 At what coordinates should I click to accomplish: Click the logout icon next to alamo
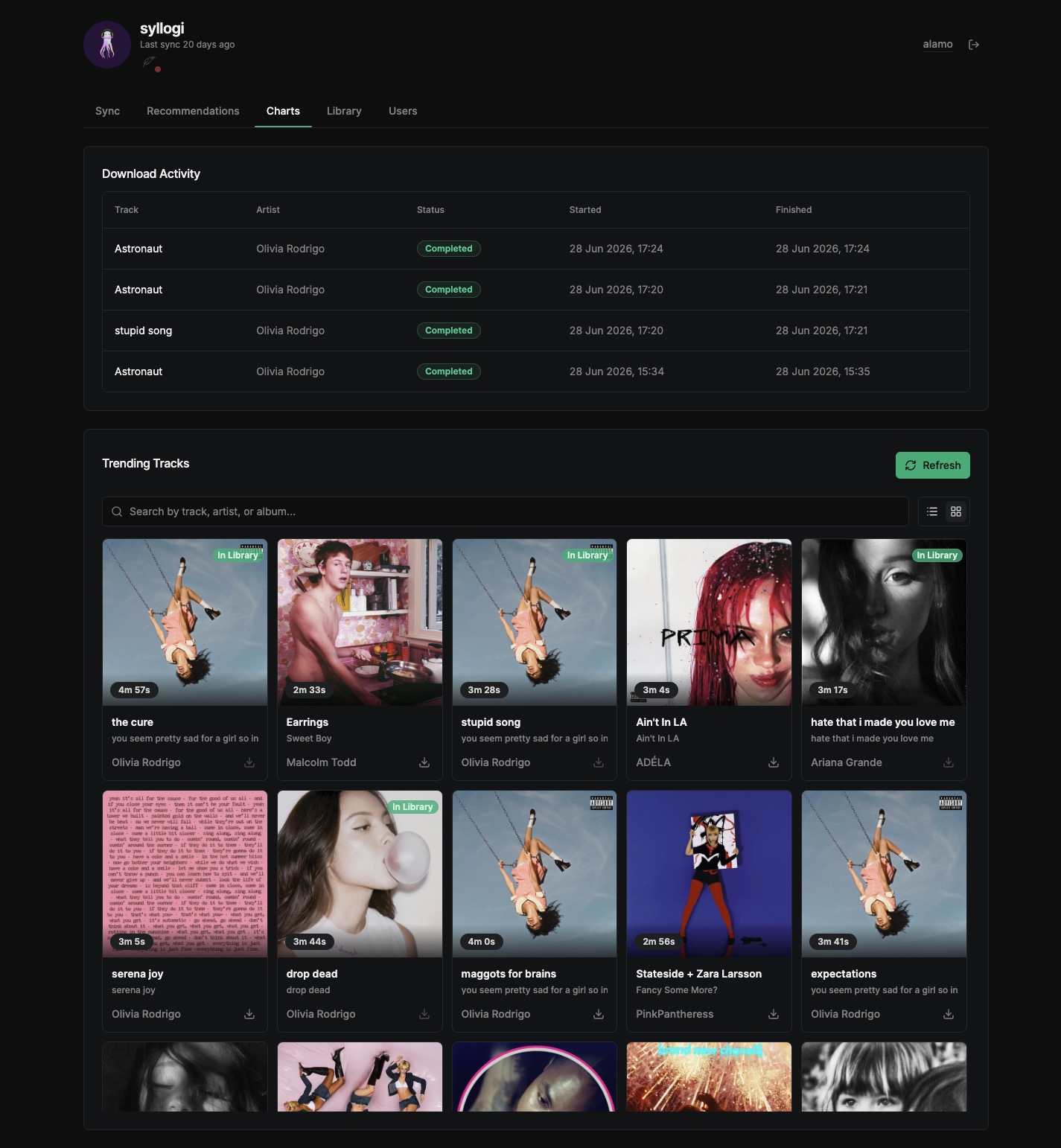click(974, 45)
